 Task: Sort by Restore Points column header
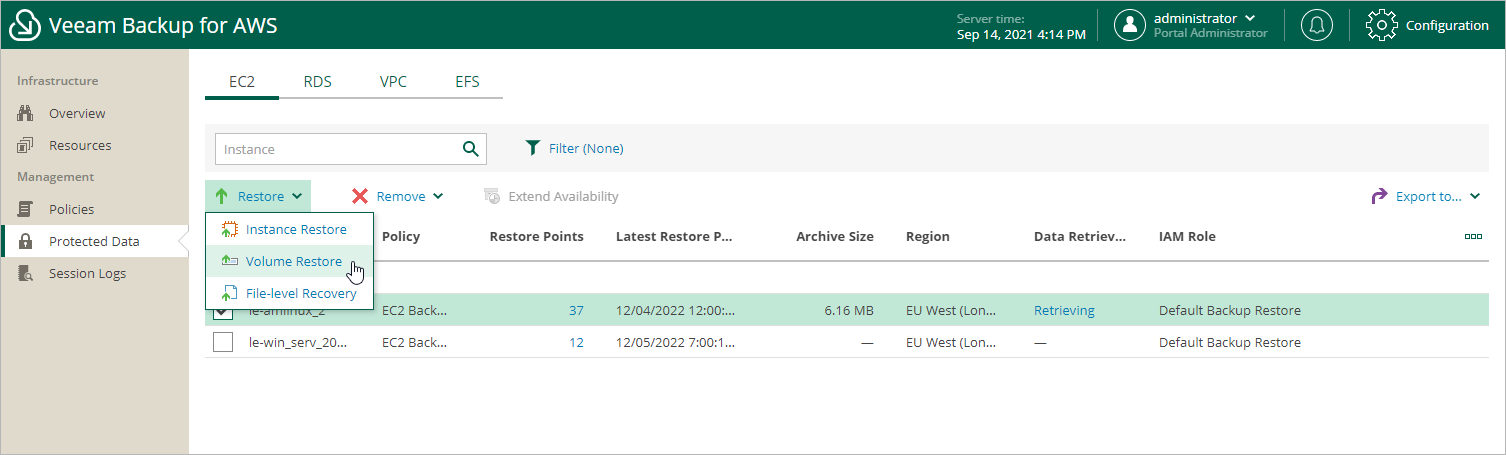point(536,236)
